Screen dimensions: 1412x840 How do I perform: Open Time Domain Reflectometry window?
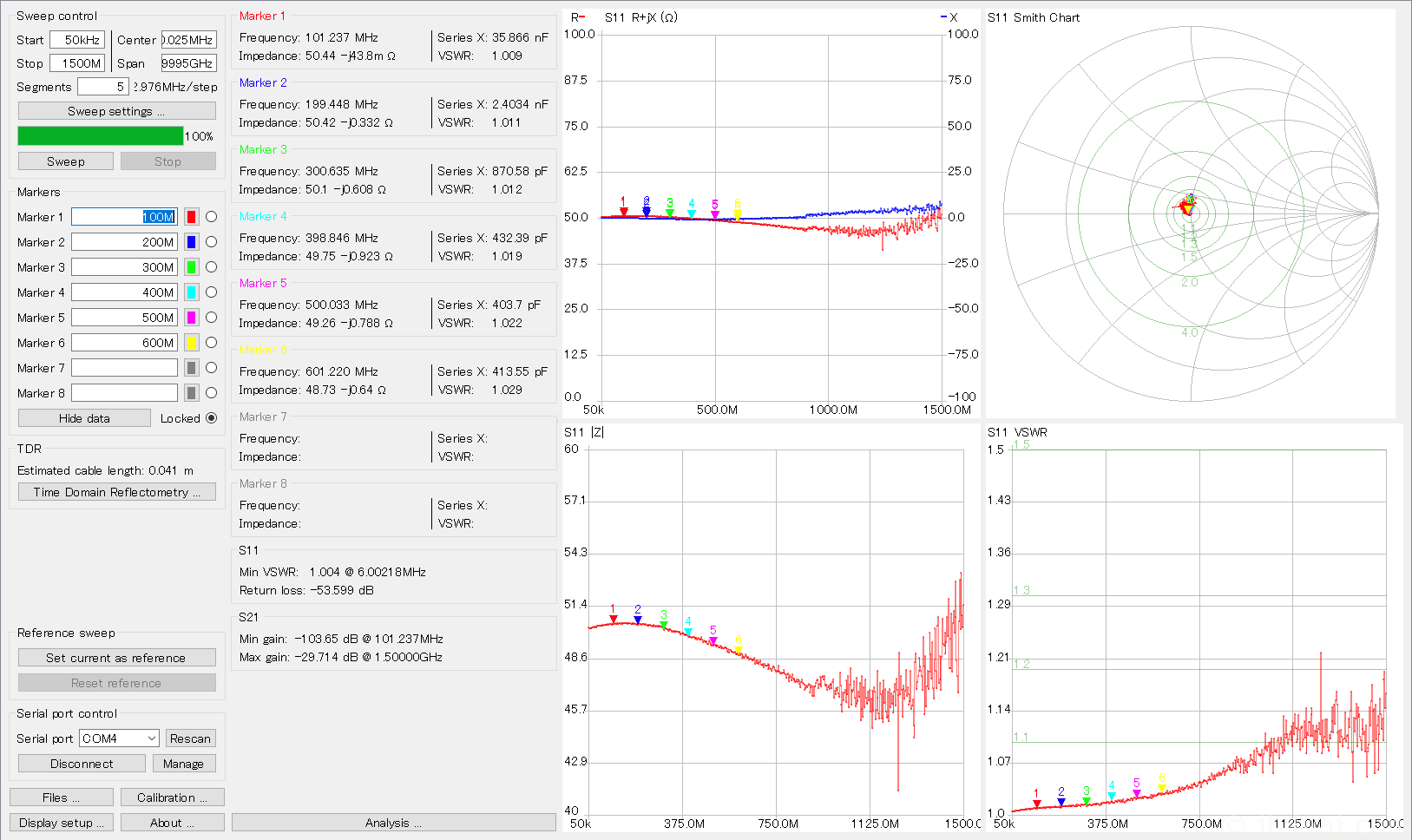[x=117, y=492]
